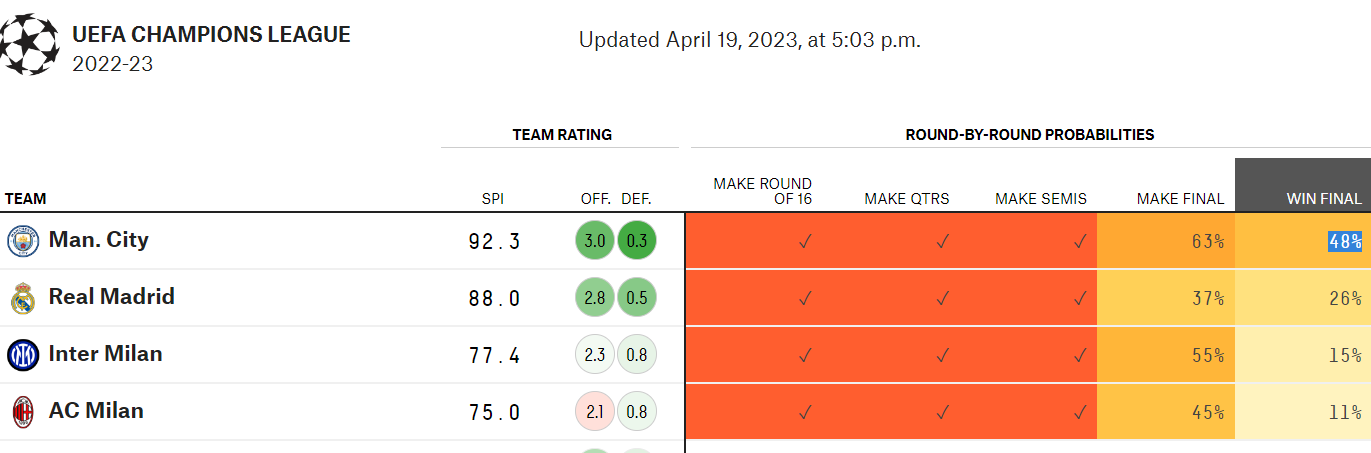Click the UEFA CHAMPIONS LEAGUE title
Screen dimensions: 1371x453
click(211, 35)
